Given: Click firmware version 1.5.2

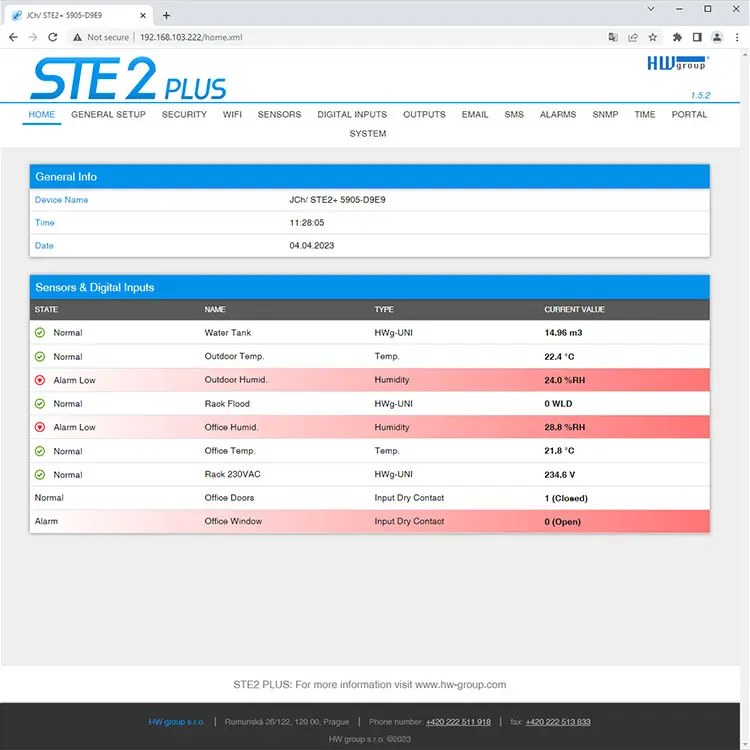Looking at the screenshot, I should click(700, 95).
